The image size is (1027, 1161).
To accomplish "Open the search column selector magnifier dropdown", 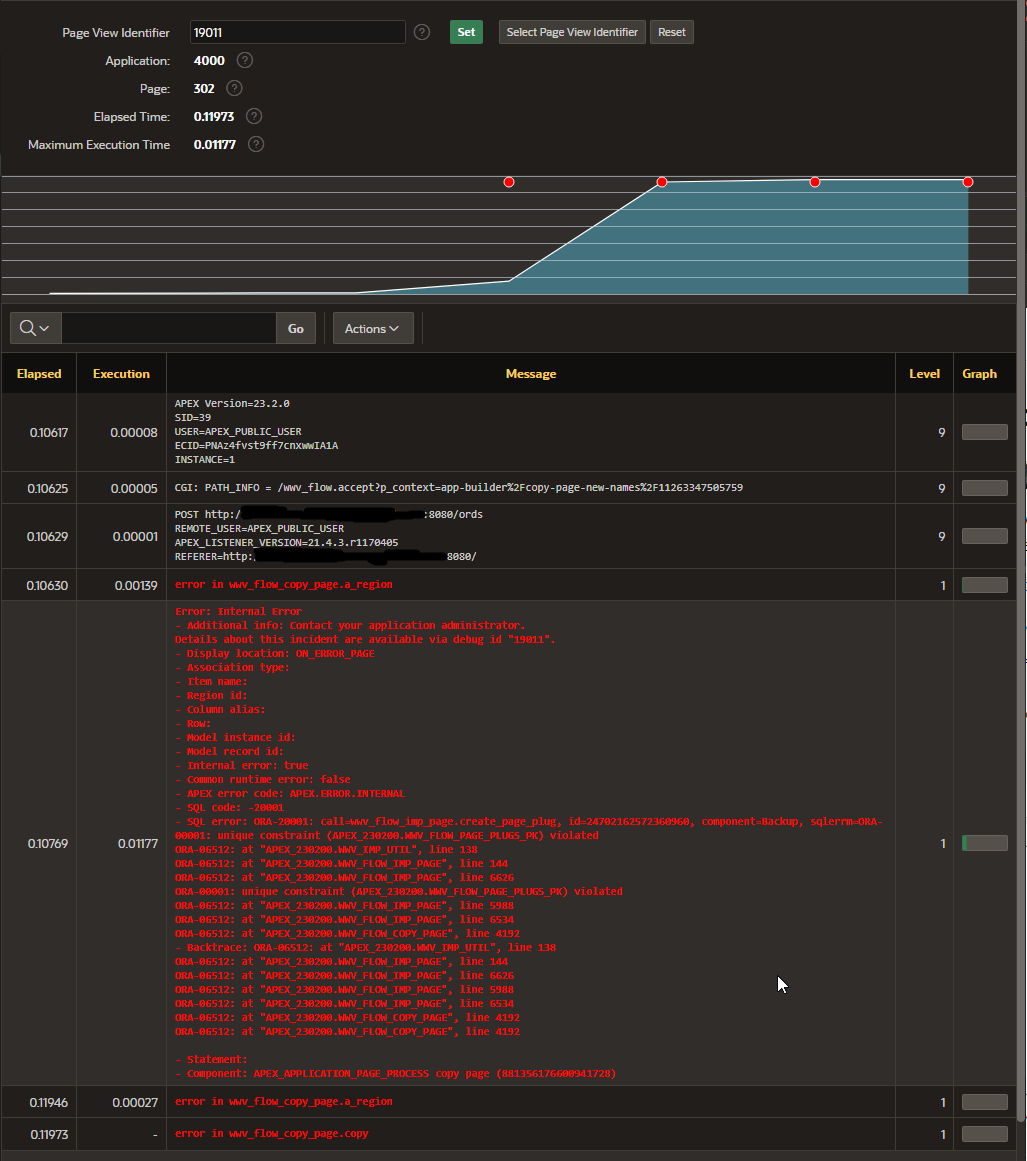I will [36, 328].
